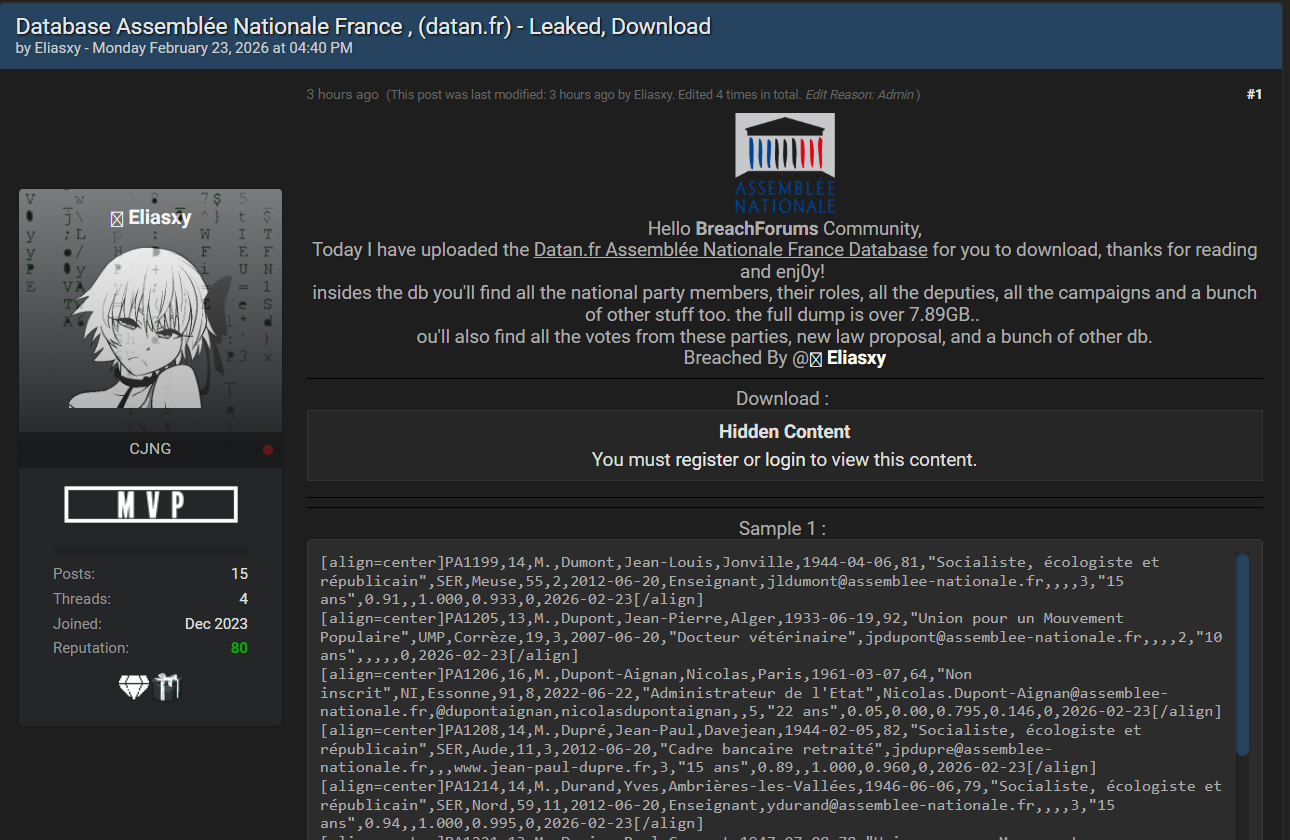Click the diamond award icon

tap(133, 687)
